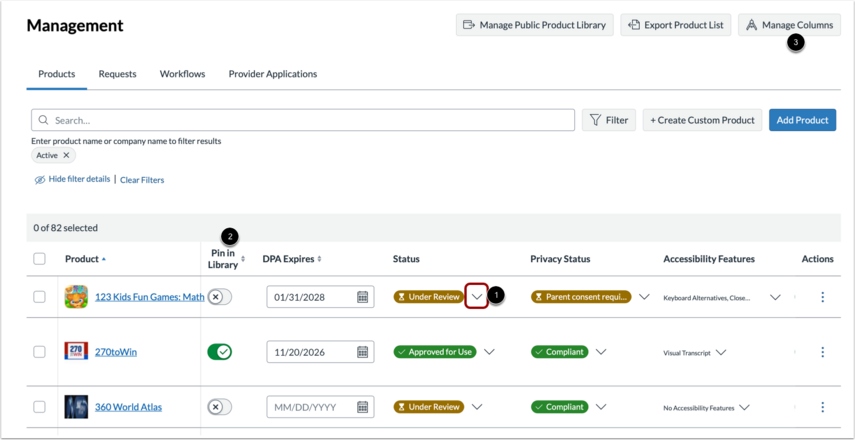The image size is (855, 440).
Task: Click the Status column header
Action: [x=406, y=259]
